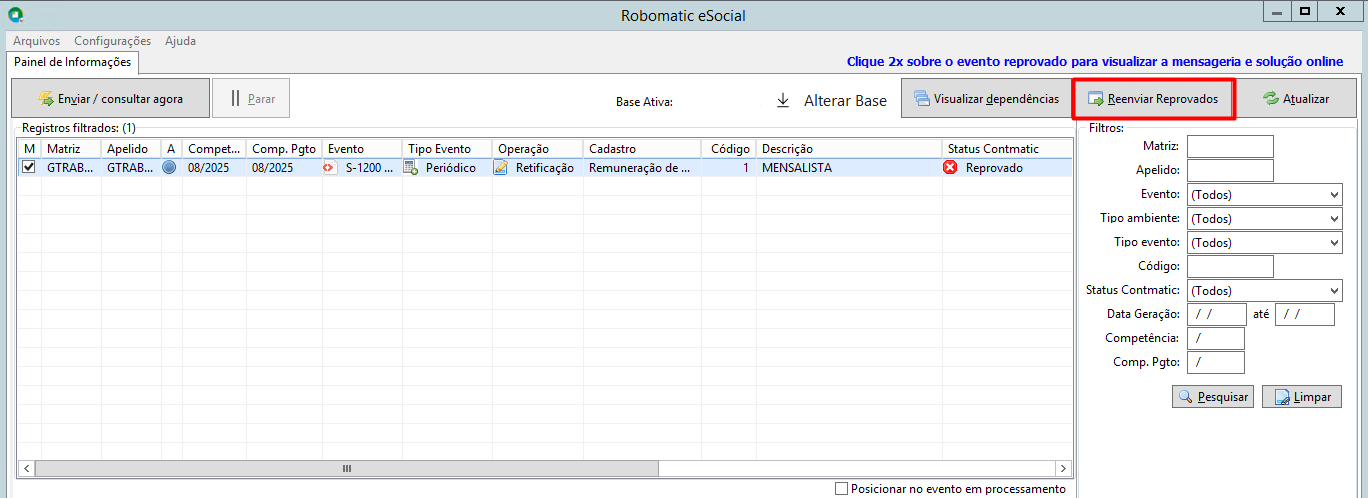Click the S-1200 event icon
The width and height of the screenshot is (1368, 498).
point(330,168)
